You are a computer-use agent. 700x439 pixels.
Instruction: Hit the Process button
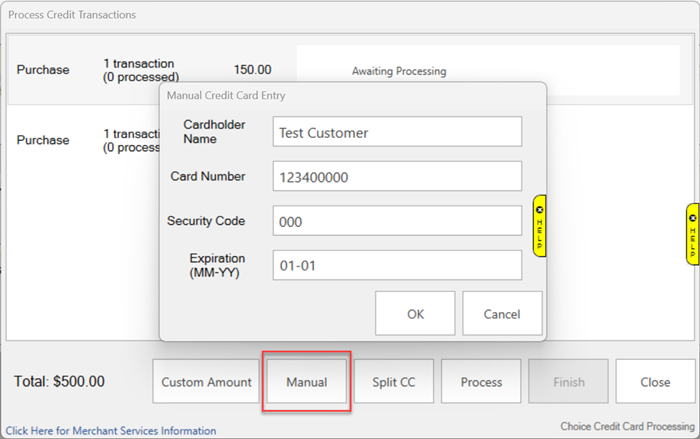(481, 382)
